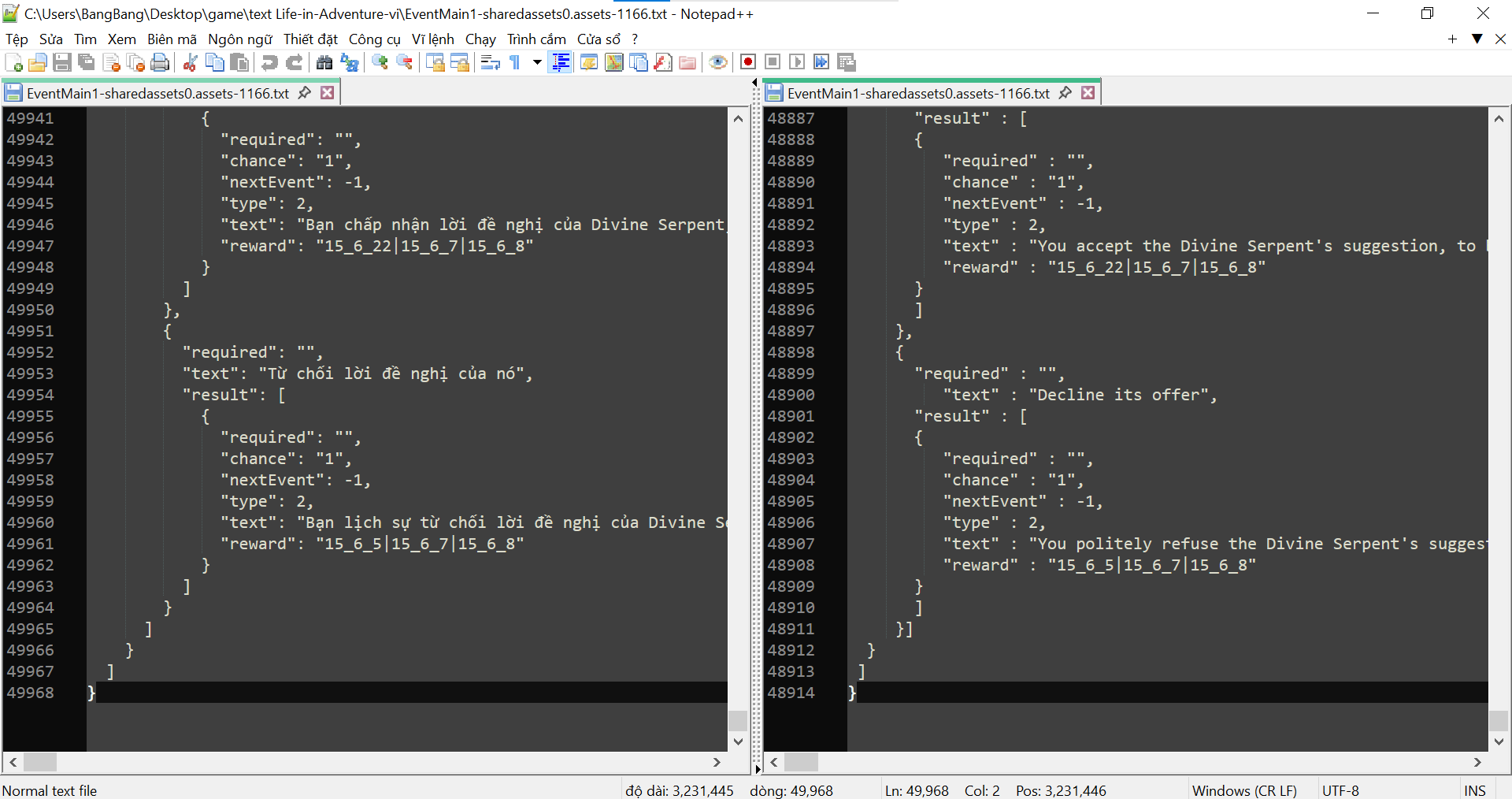1512x799 pixels.
Task: Click the right pane horizontal scrollbar thumb
Action: click(x=801, y=762)
